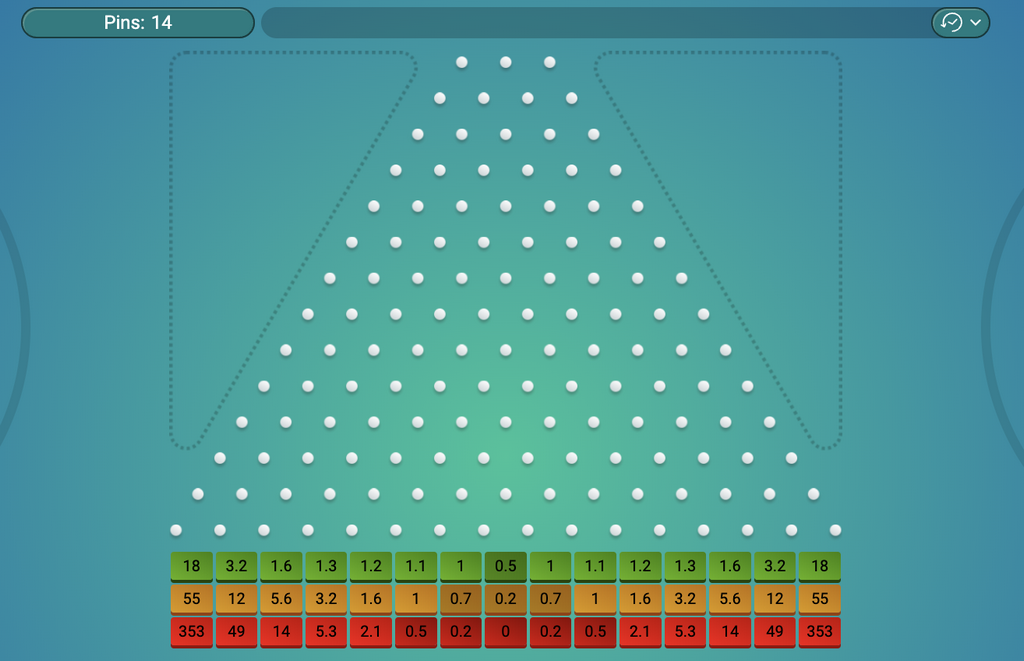The image size is (1024, 661).
Task: Select the right red 49 multiplier
Action: pos(774,632)
